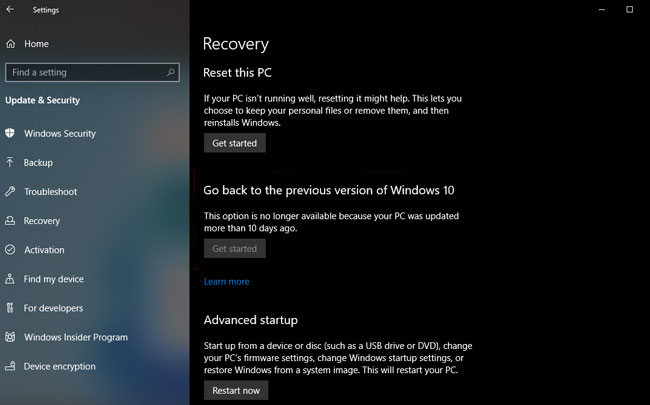The height and width of the screenshot is (405, 650).
Task: Click the Activation checkmark circle icon
Action: (x=10, y=250)
